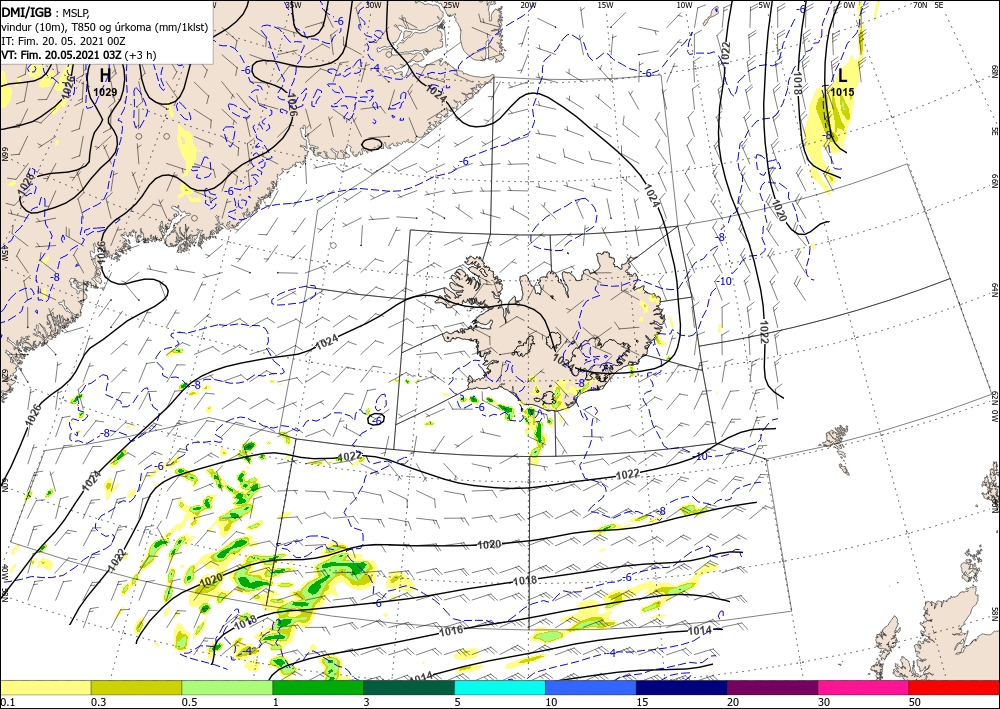This screenshot has width=1000, height=709.
Task: Click the 45W label on left edge
Action: tap(4, 254)
